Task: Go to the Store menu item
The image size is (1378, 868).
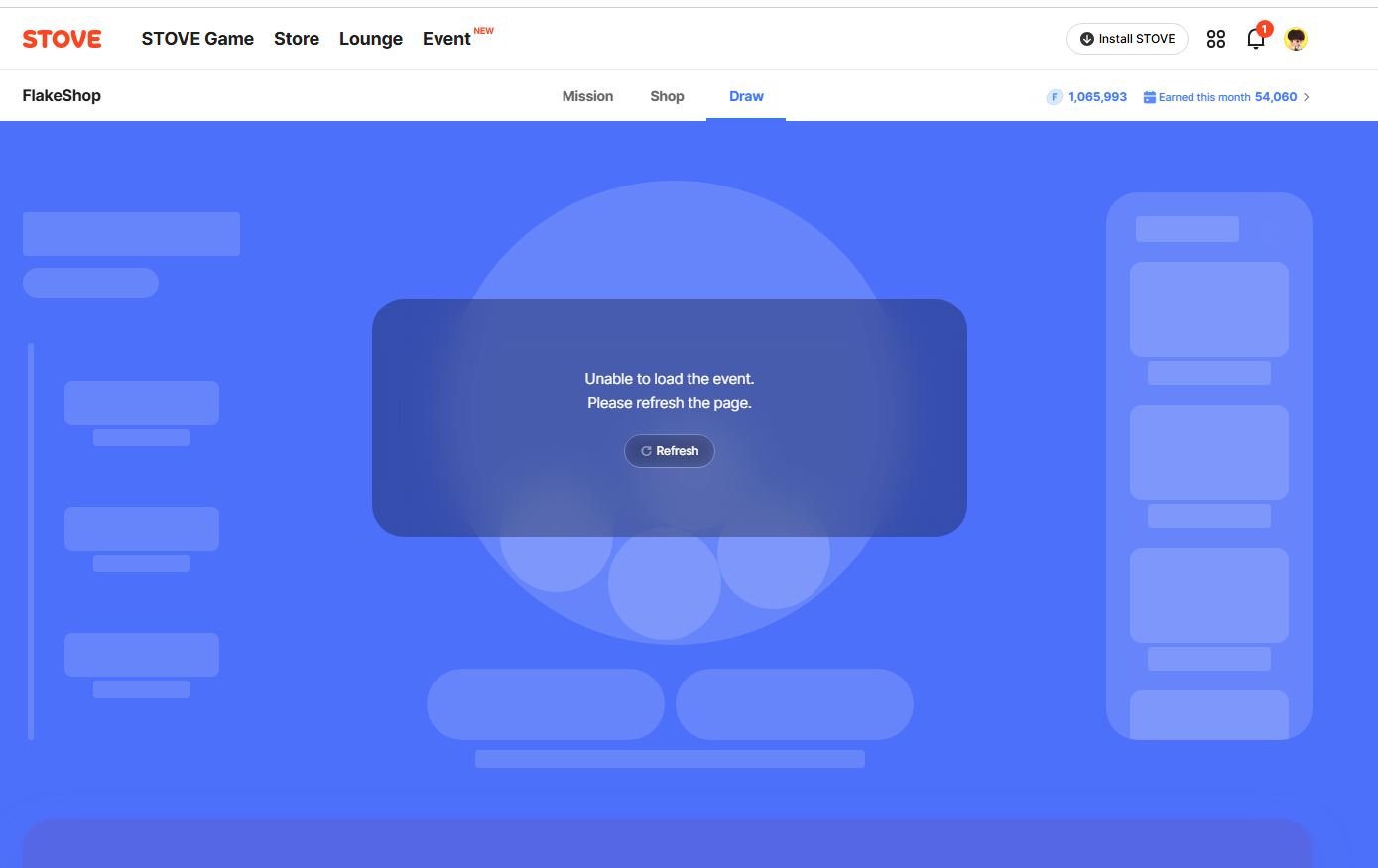Action: click(x=297, y=39)
